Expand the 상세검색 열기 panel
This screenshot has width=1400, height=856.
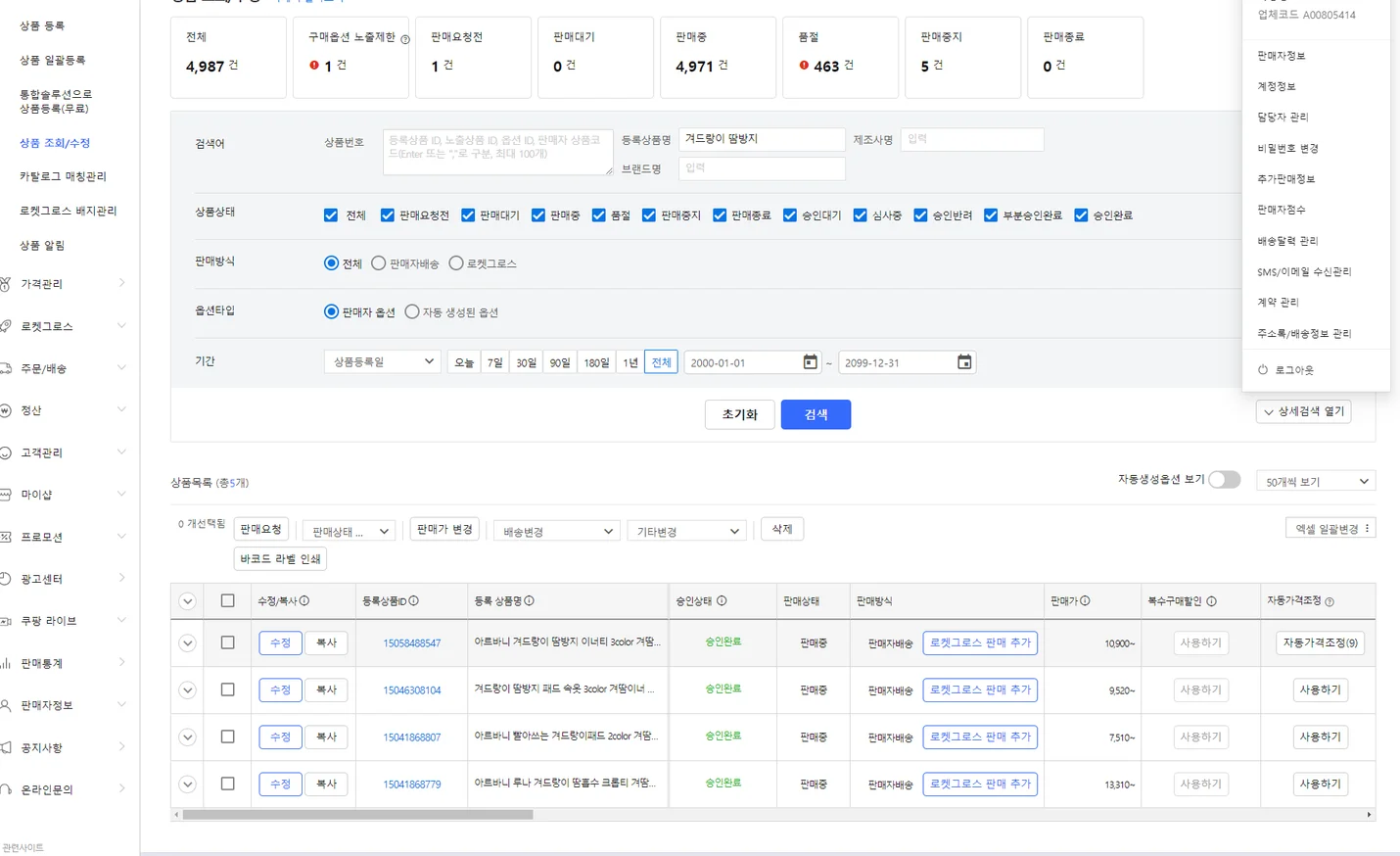point(1304,411)
